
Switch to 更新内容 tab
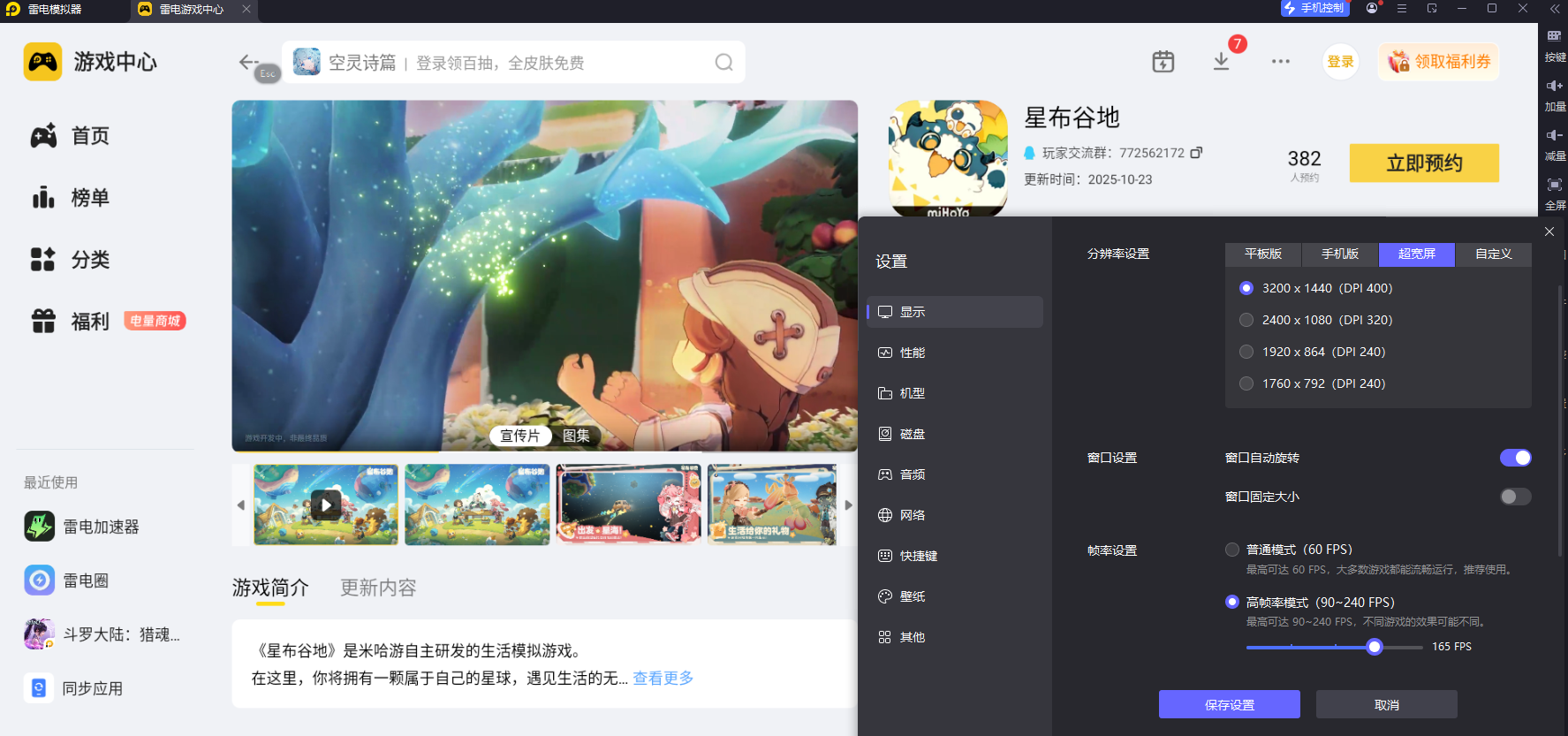[378, 588]
